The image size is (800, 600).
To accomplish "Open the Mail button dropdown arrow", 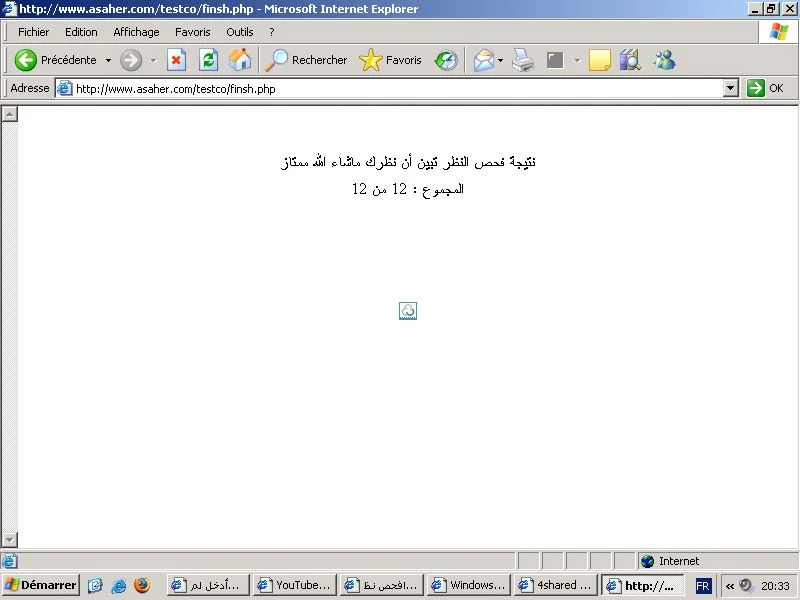I will 500,60.
